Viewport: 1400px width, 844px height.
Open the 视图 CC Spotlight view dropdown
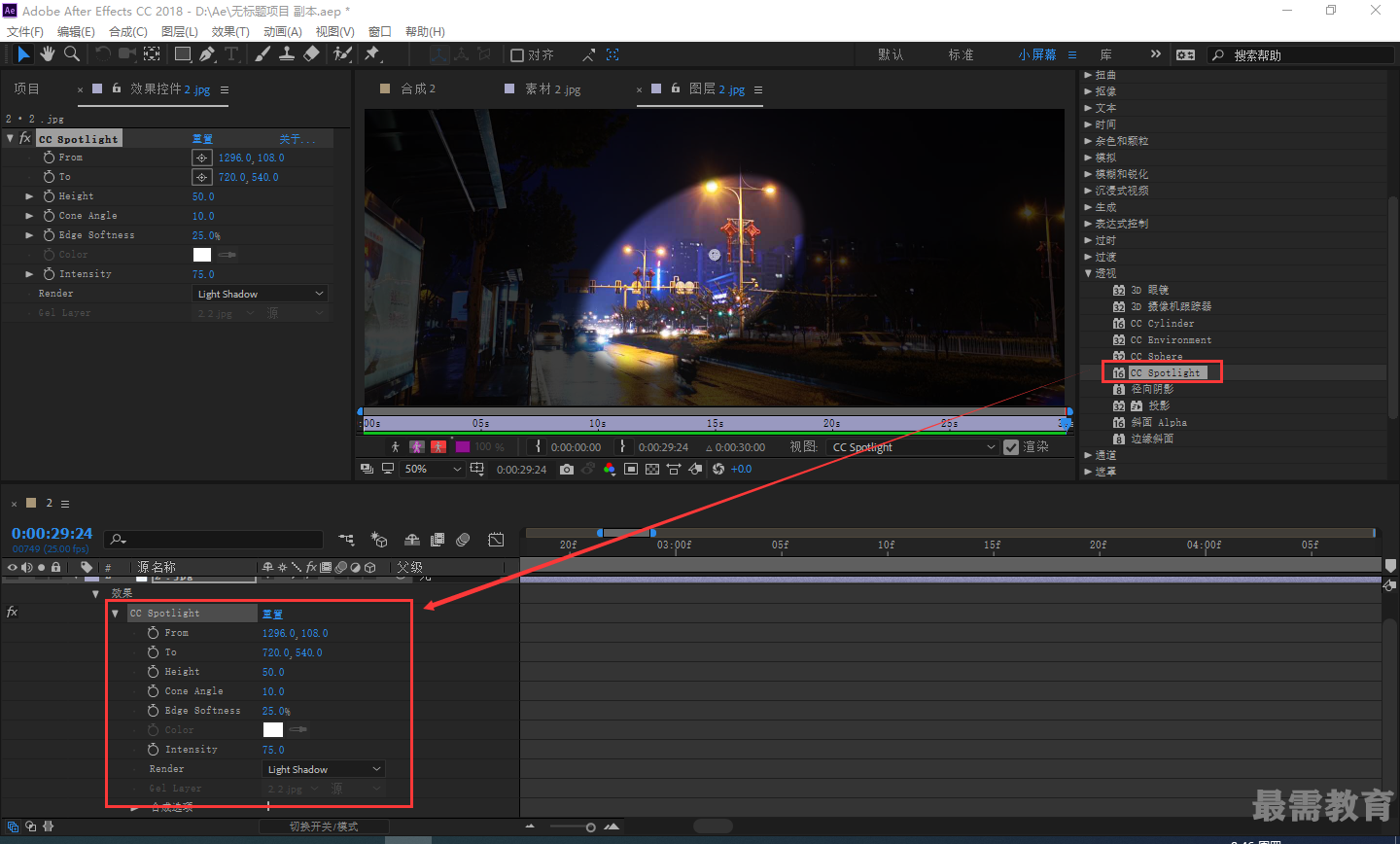point(913,447)
